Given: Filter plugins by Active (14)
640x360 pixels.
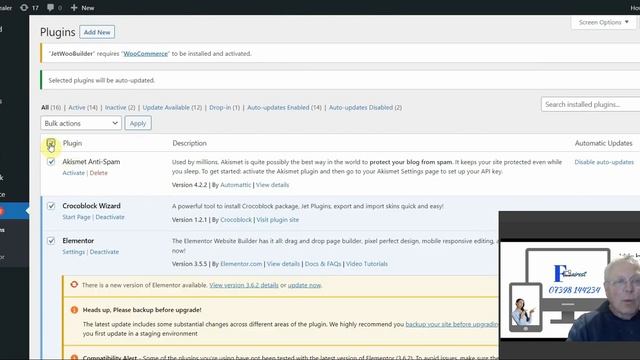Looking at the screenshot, I should [x=83, y=107].
